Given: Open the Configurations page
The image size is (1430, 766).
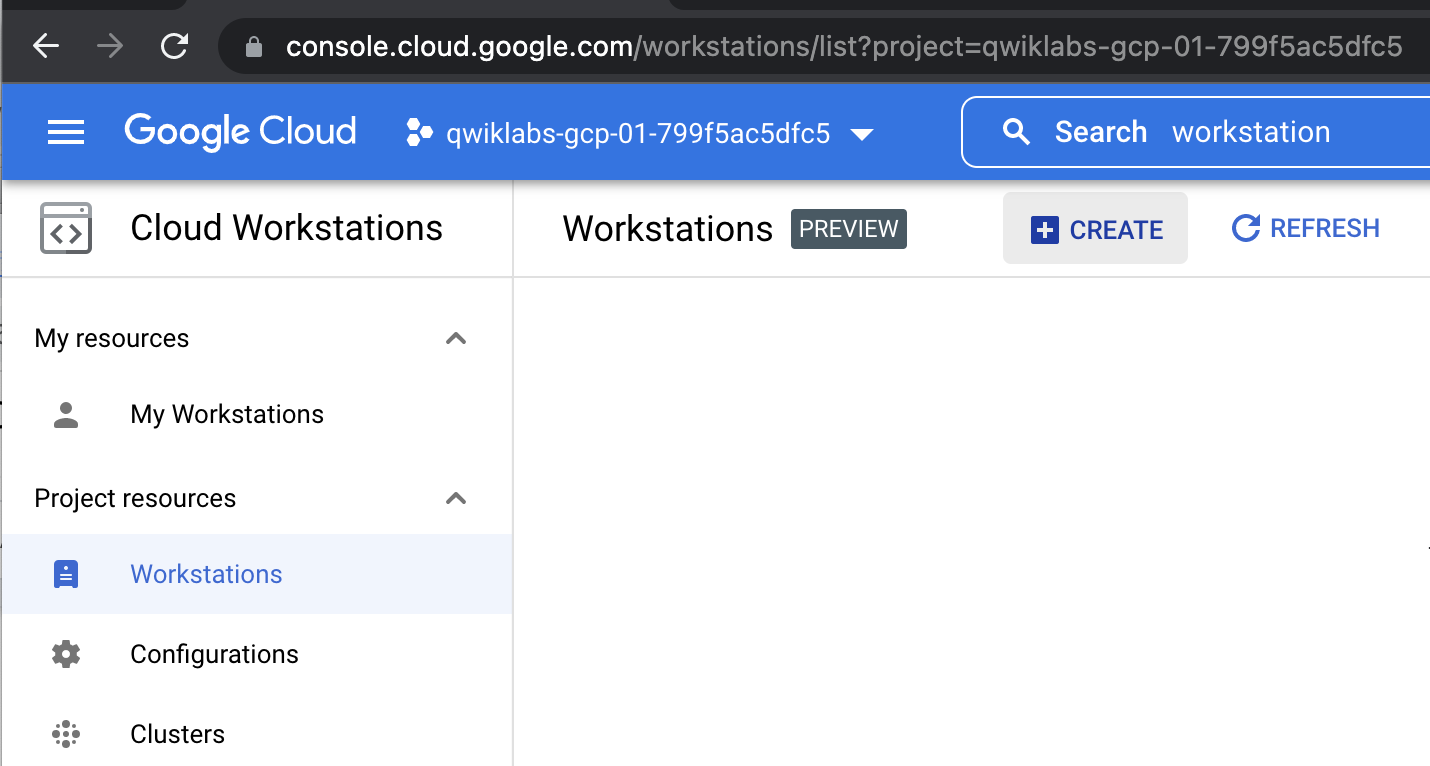Looking at the screenshot, I should pyautogui.click(x=214, y=653).
